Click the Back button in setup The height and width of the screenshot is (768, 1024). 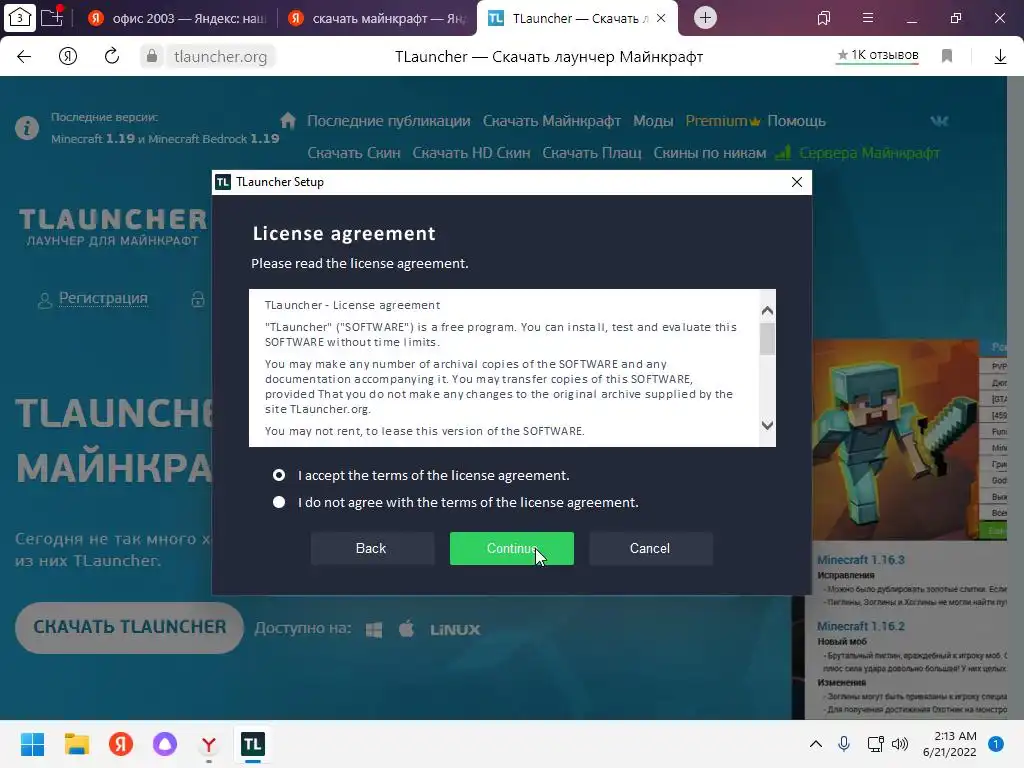[372, 549]
